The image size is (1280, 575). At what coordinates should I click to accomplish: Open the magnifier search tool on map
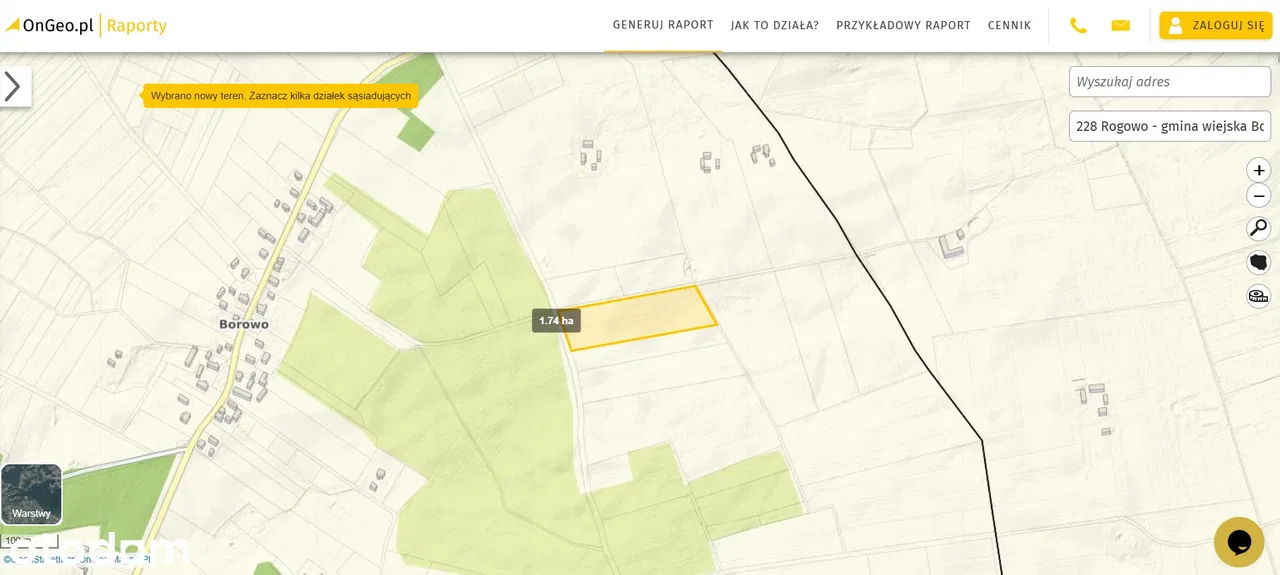pyautogui.click(x=1258, y=229)
